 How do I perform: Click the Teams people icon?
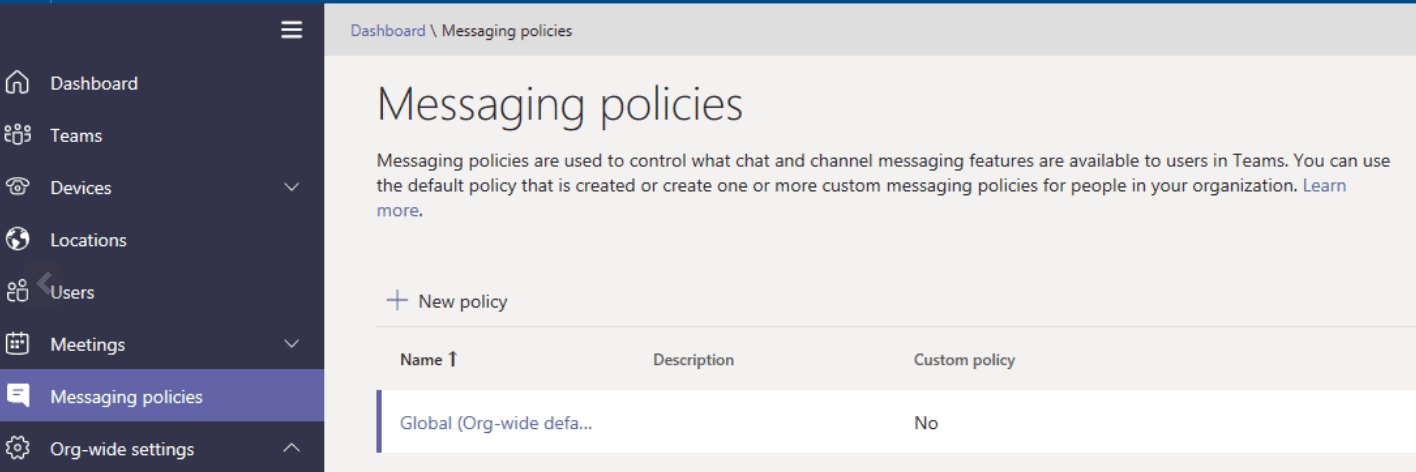pos(17,135)
